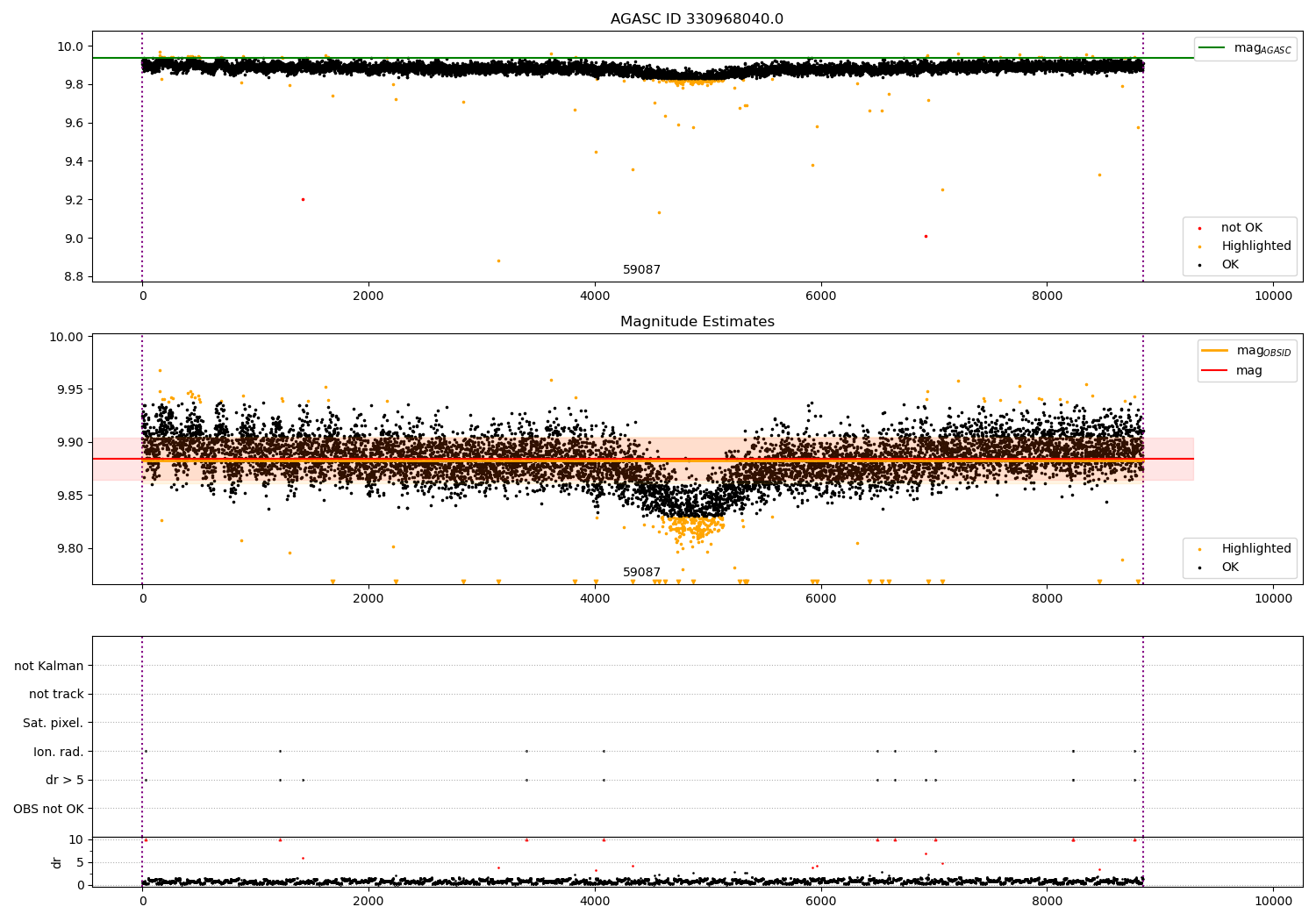Click the '9.2' y-axis tick of top plot
This screenshot has height=921, width=1316.
(x=73, y=200)
